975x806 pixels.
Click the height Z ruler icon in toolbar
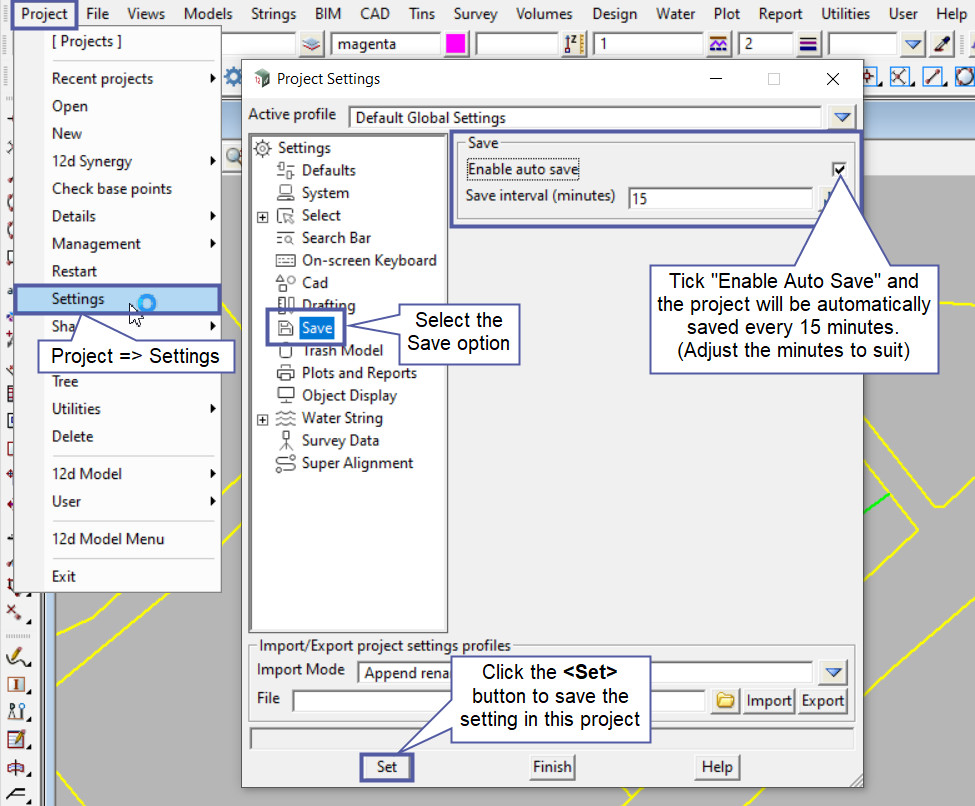click(574, 44)
